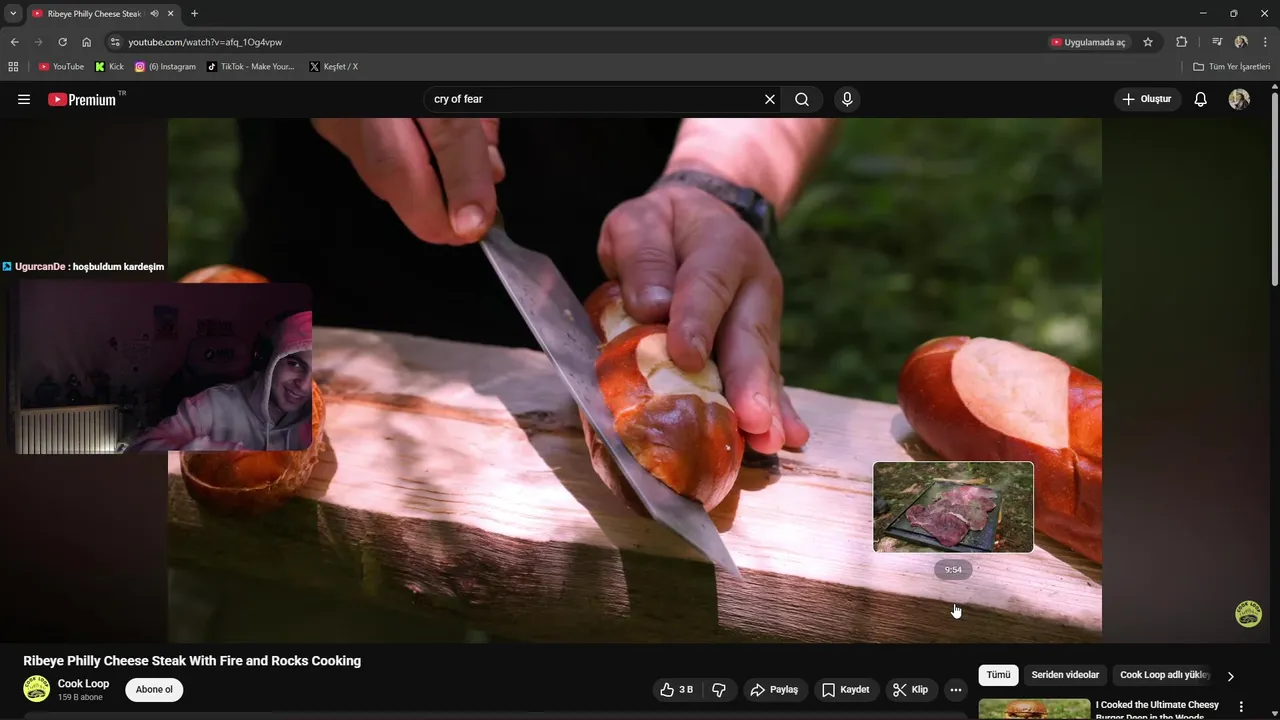Run search with the magnifier button
This screenshot has height=720, width=1280.
pos(802,99)
